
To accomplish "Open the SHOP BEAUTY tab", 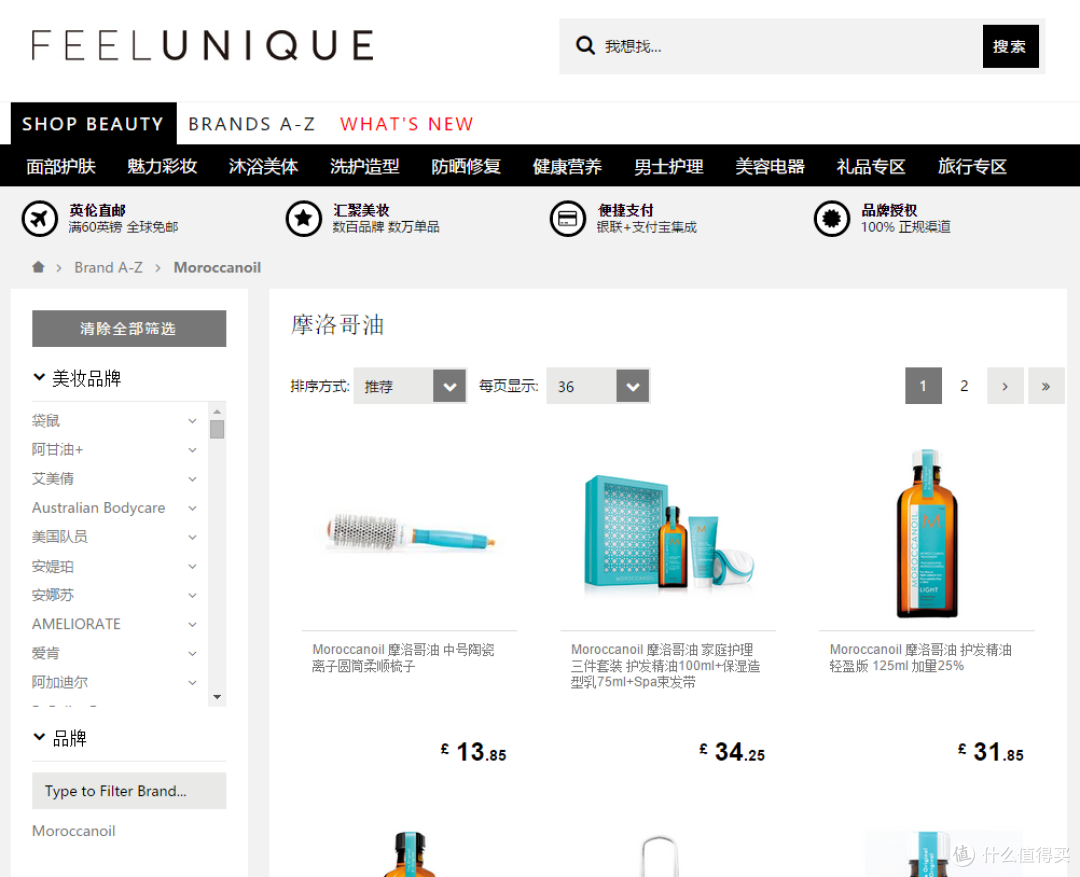I will (x=93, y=123).
